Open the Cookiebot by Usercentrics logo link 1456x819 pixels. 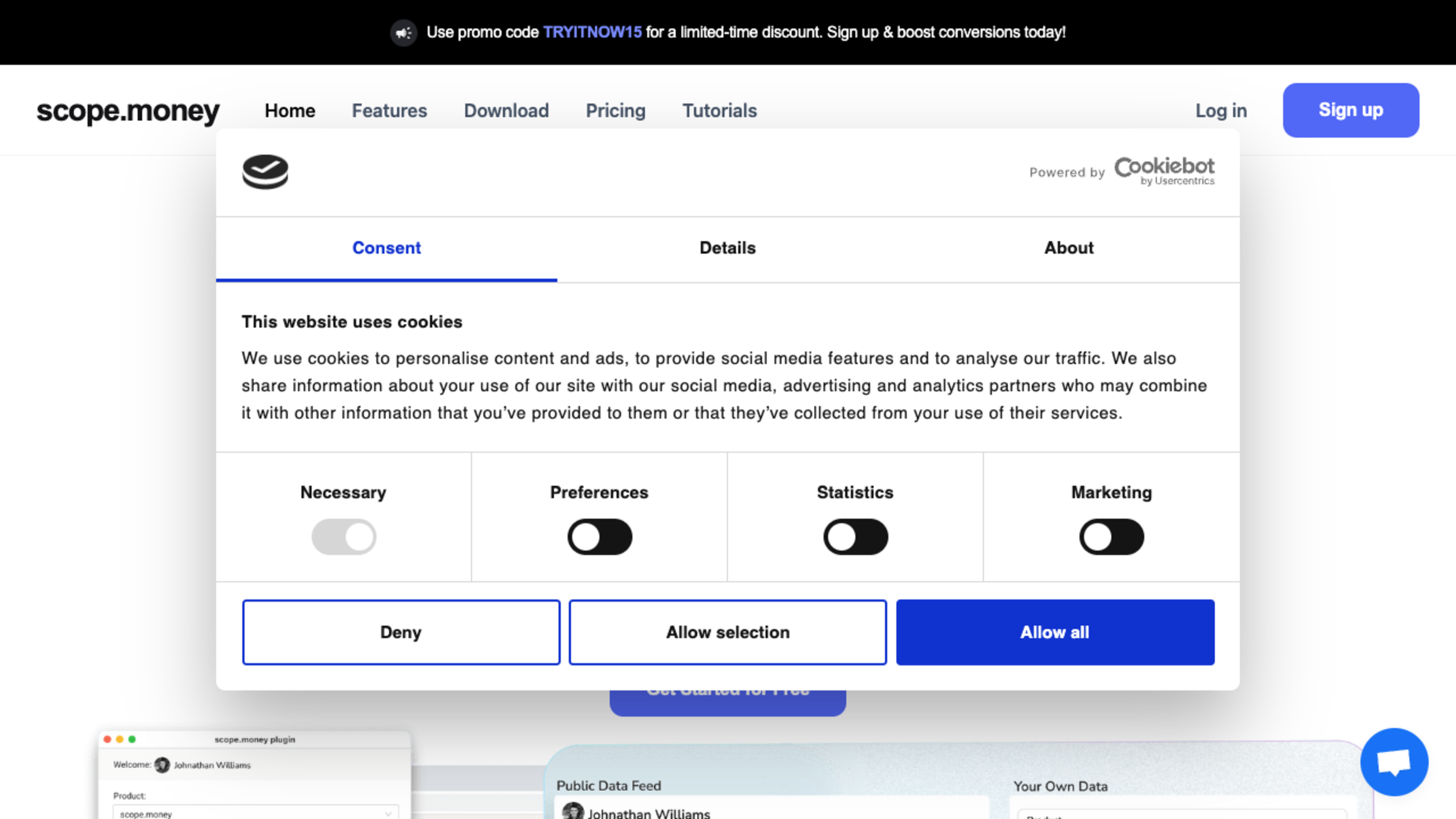click(x=1164, y=171)
